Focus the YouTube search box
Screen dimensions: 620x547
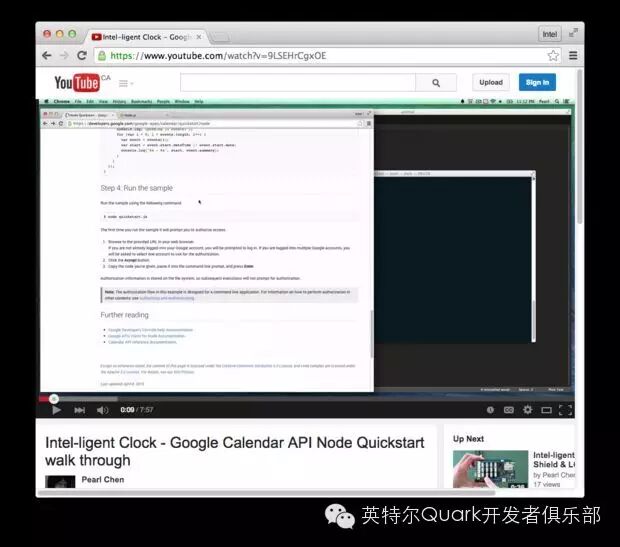pyautogui.click(x=297, y=83)
